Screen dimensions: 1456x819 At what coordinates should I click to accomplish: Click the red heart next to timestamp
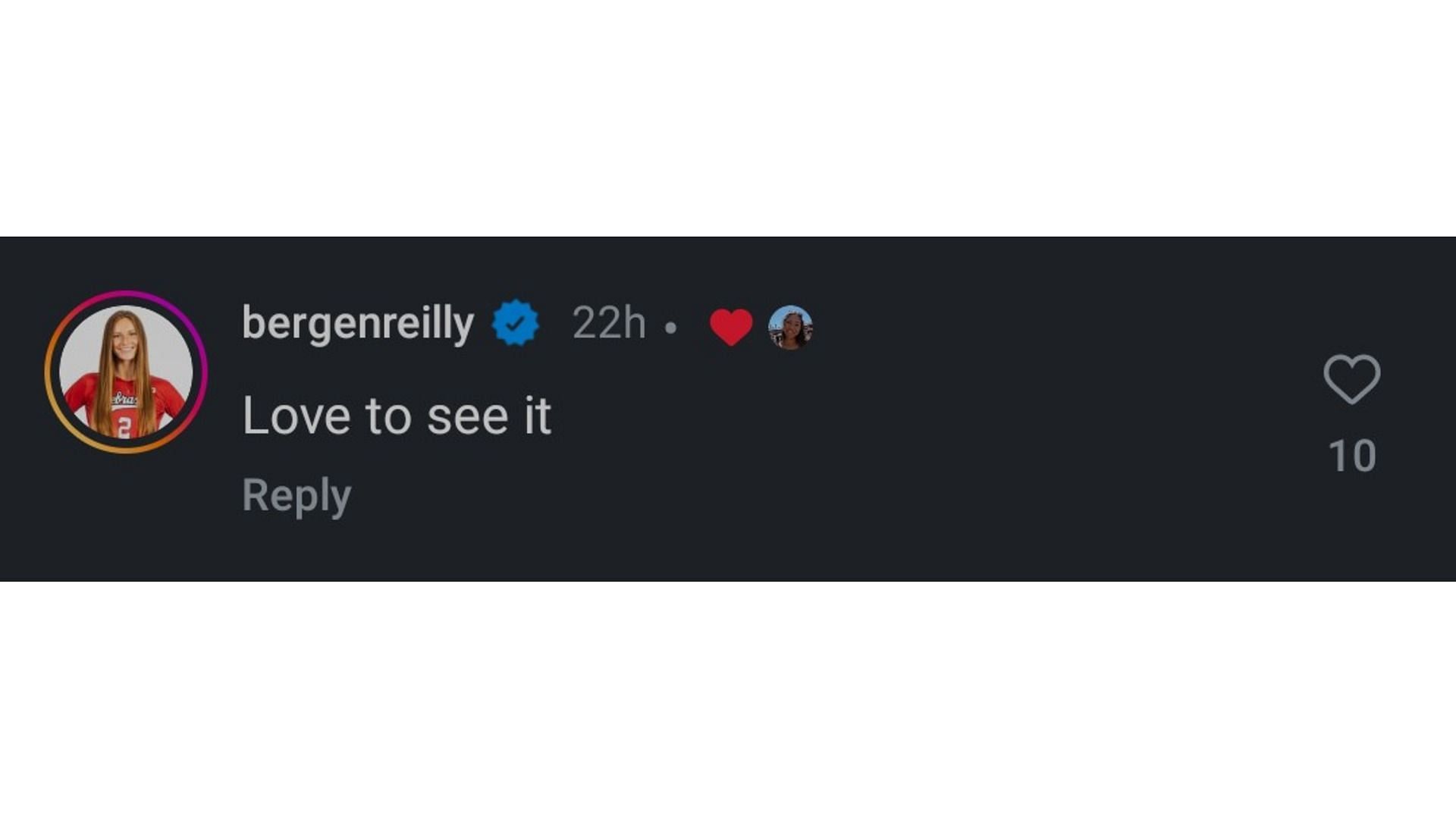click(x=731, y=327)
